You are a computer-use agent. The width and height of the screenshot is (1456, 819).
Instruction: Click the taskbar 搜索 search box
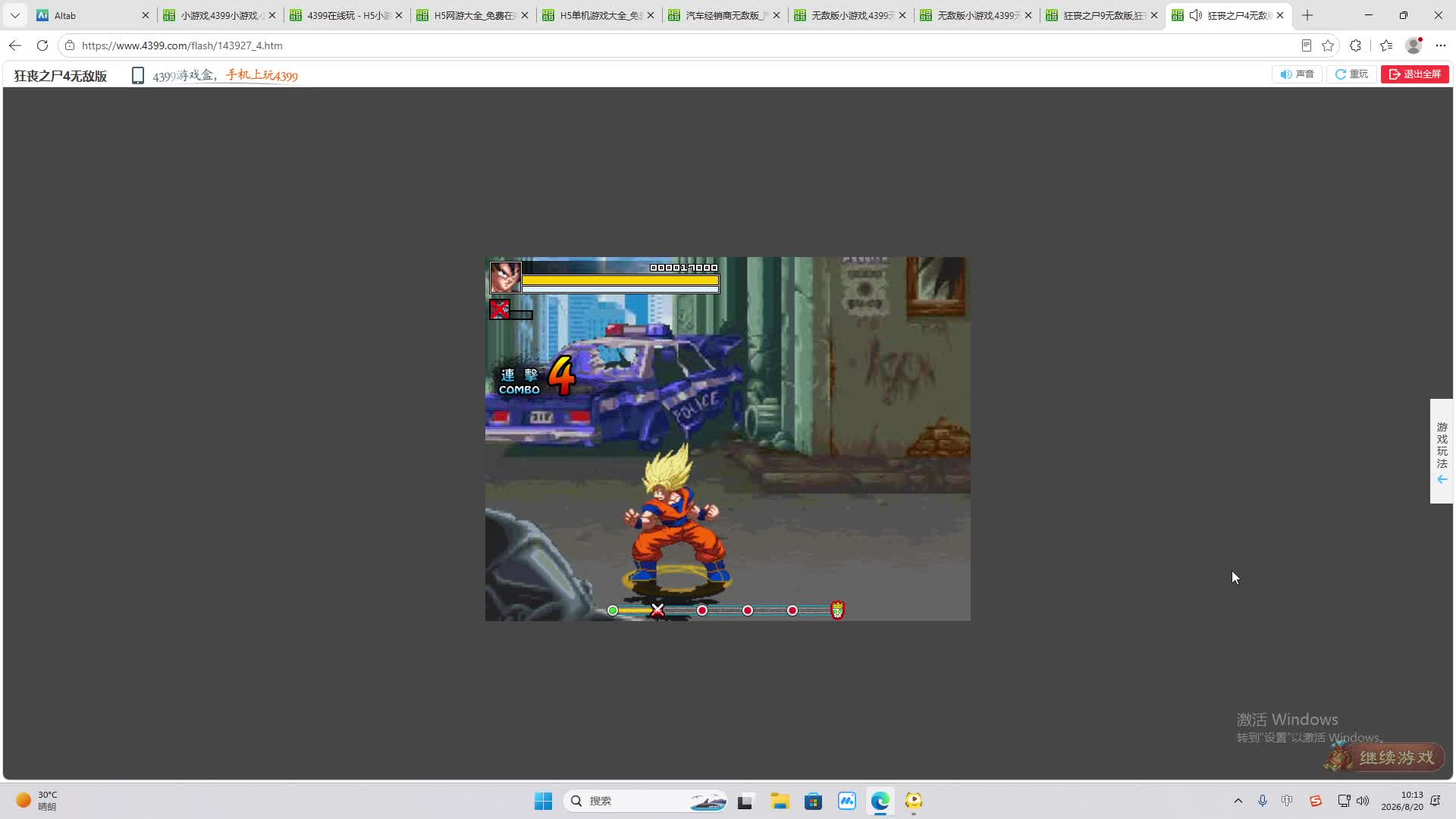pyautogui.click(x=645, y=801)
